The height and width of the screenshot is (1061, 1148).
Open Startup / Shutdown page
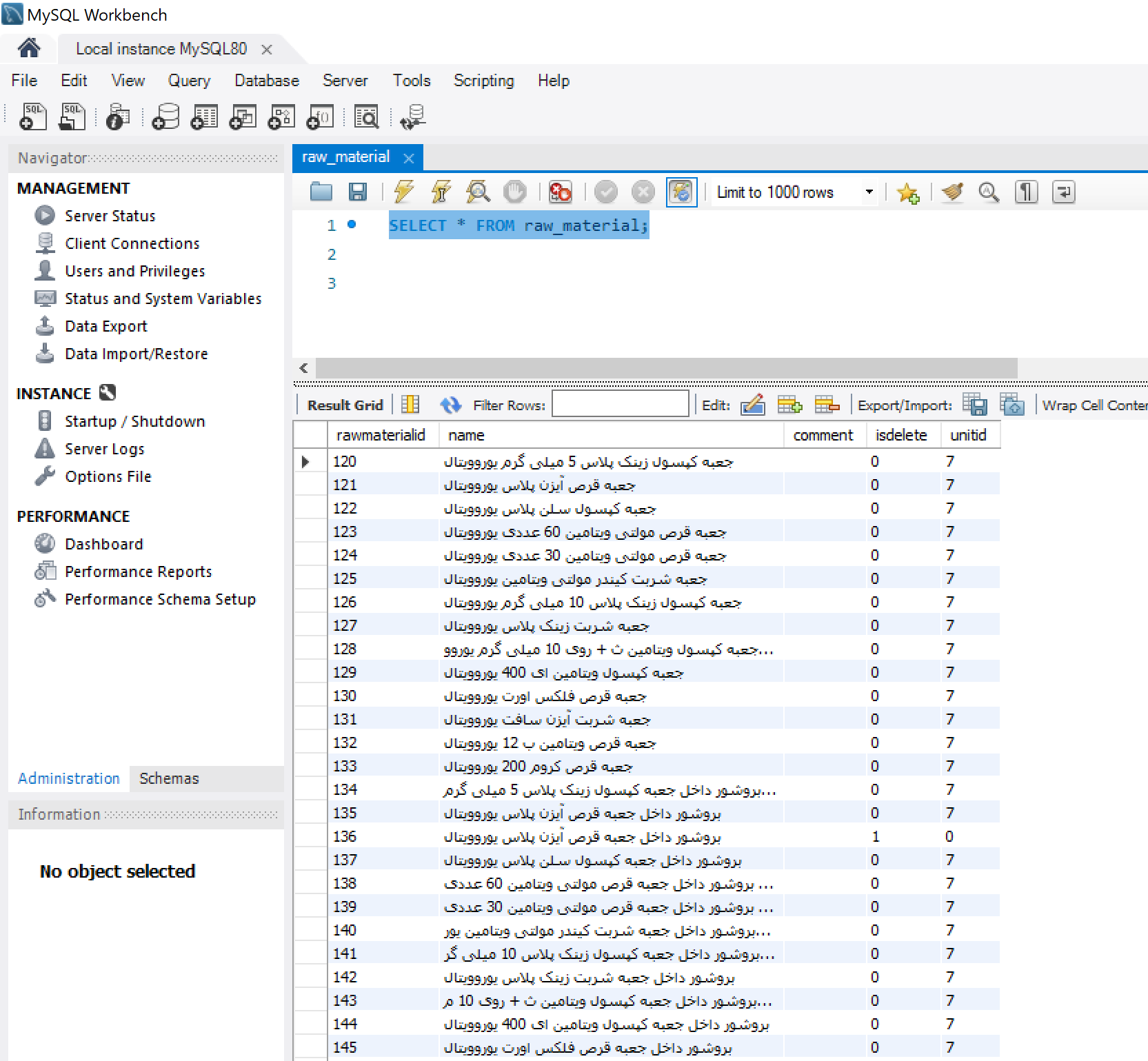pyautogui.click(x=135, y=421)
